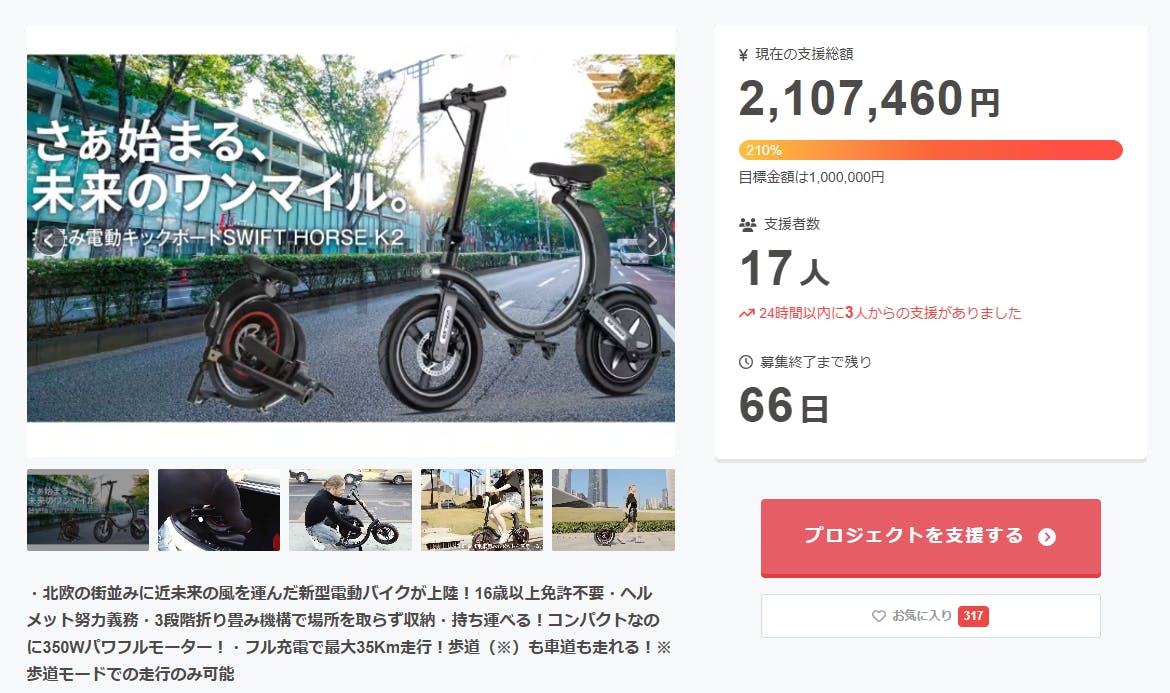Click the 2,107,460円 total amount
The image size is (1170, 693).
click(x=869, y=99)
